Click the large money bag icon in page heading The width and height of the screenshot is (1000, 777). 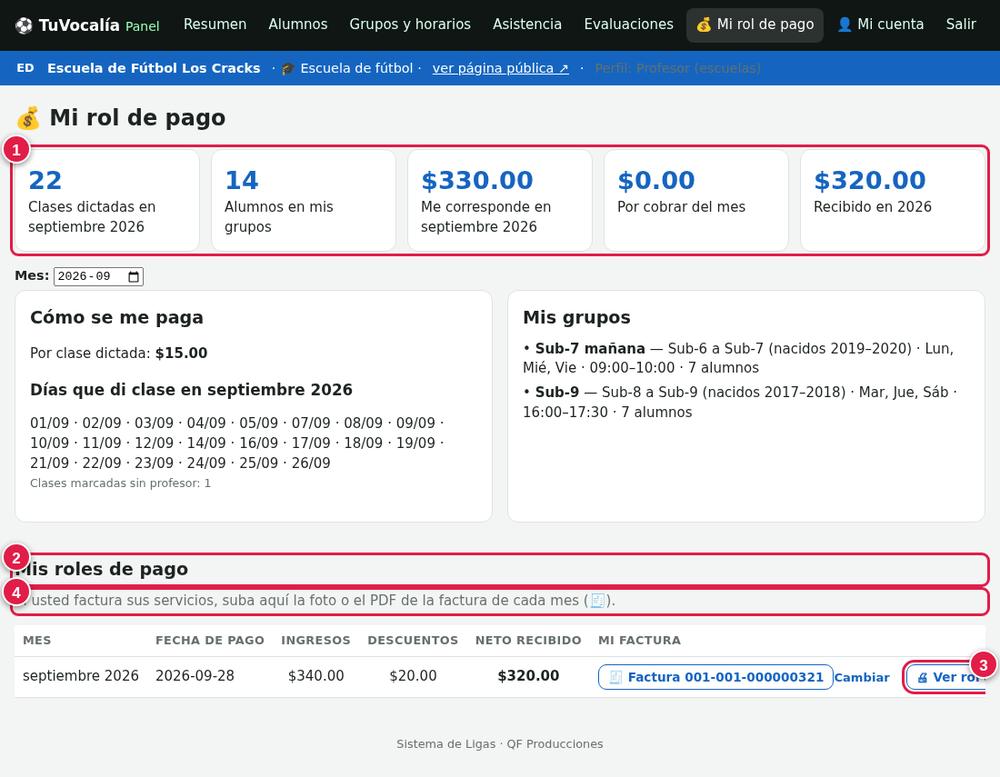28,118
